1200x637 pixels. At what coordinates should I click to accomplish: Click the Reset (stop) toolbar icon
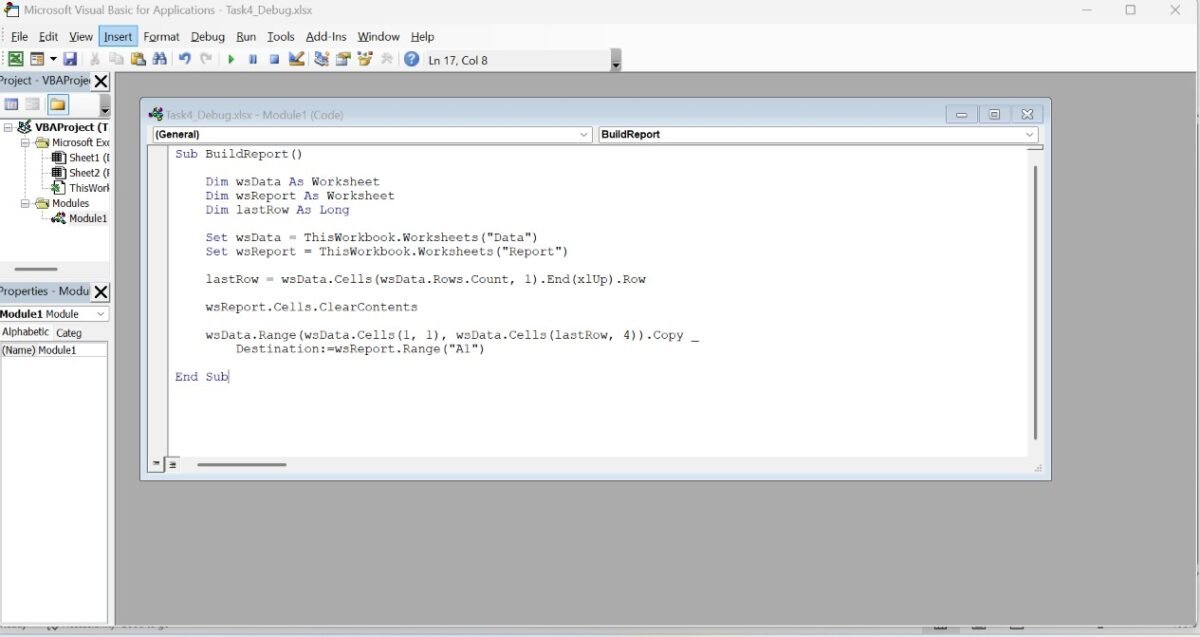[274, 60]
